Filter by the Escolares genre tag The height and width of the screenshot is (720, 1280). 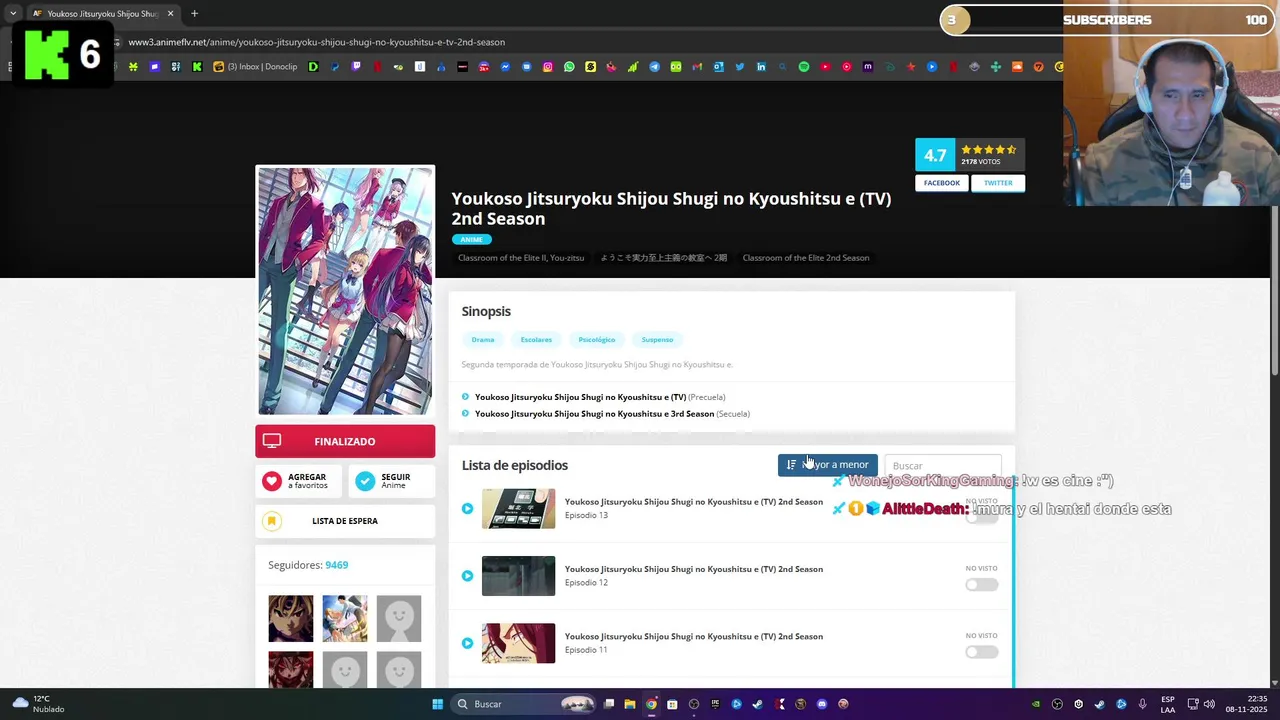[536, 340]
